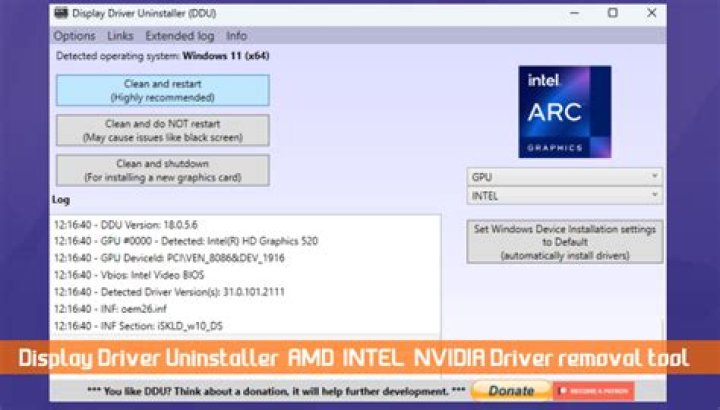Click the DDU app icon in title bar
Viewport: 720px width, 410px height.
61,13
